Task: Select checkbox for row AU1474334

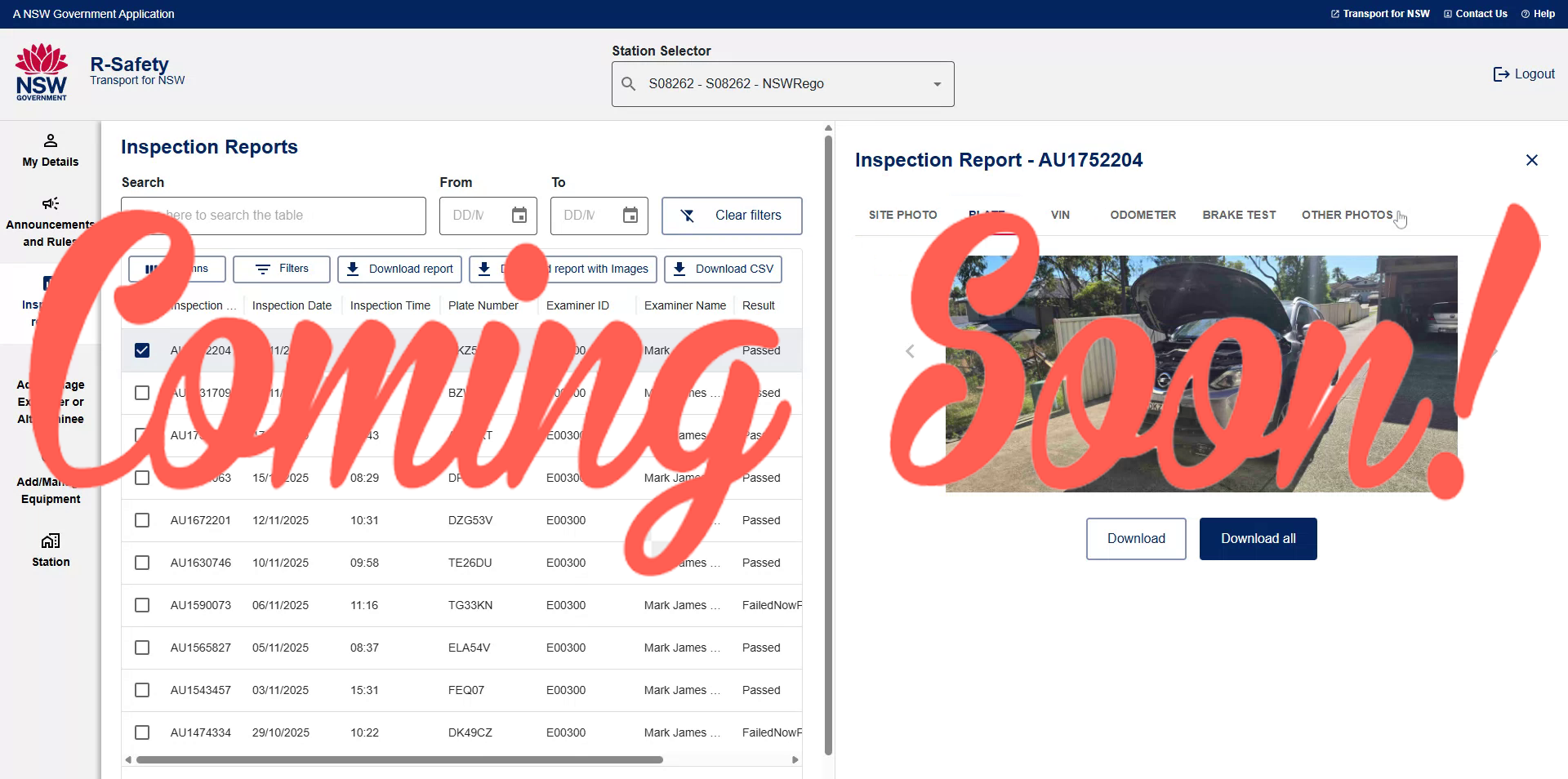Action: (x=142, y=732)
